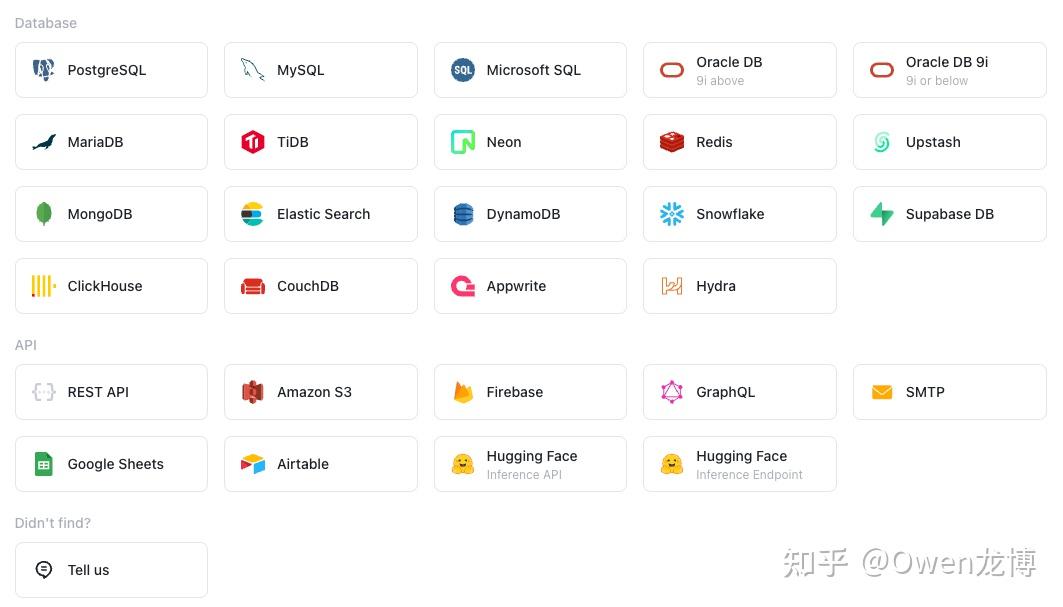Select the Supabase DB card

tap(950, 214)
